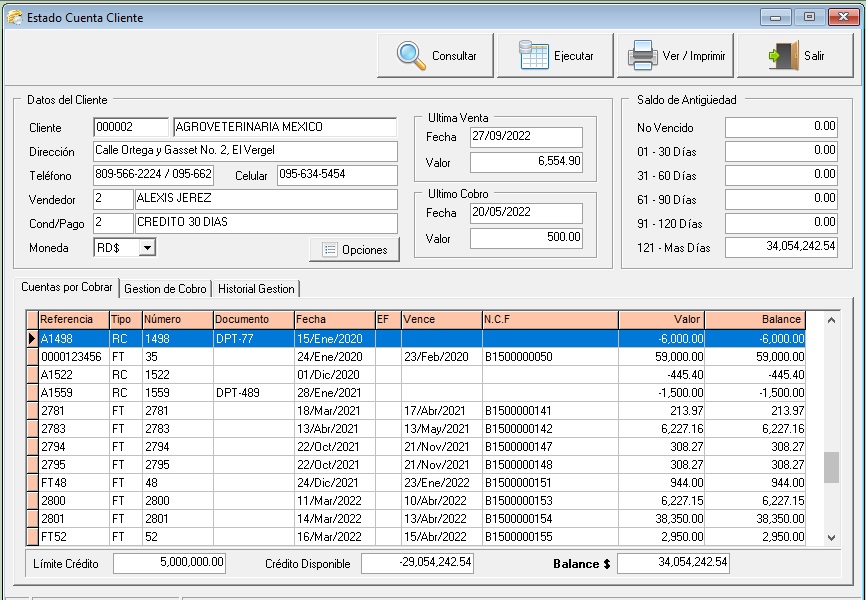Viewport: 866px width, 600px height.
Task: Select the Cuentas por Cobrar tab
Action: pos(69,288)
